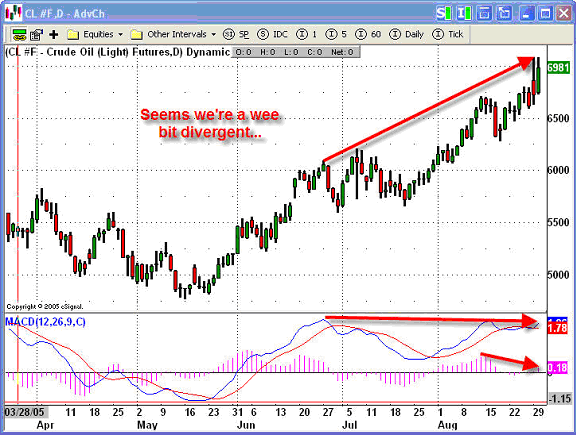Click the Aug month label on time axis
This screenshot has height=435, width=576.
coord(447,425)
